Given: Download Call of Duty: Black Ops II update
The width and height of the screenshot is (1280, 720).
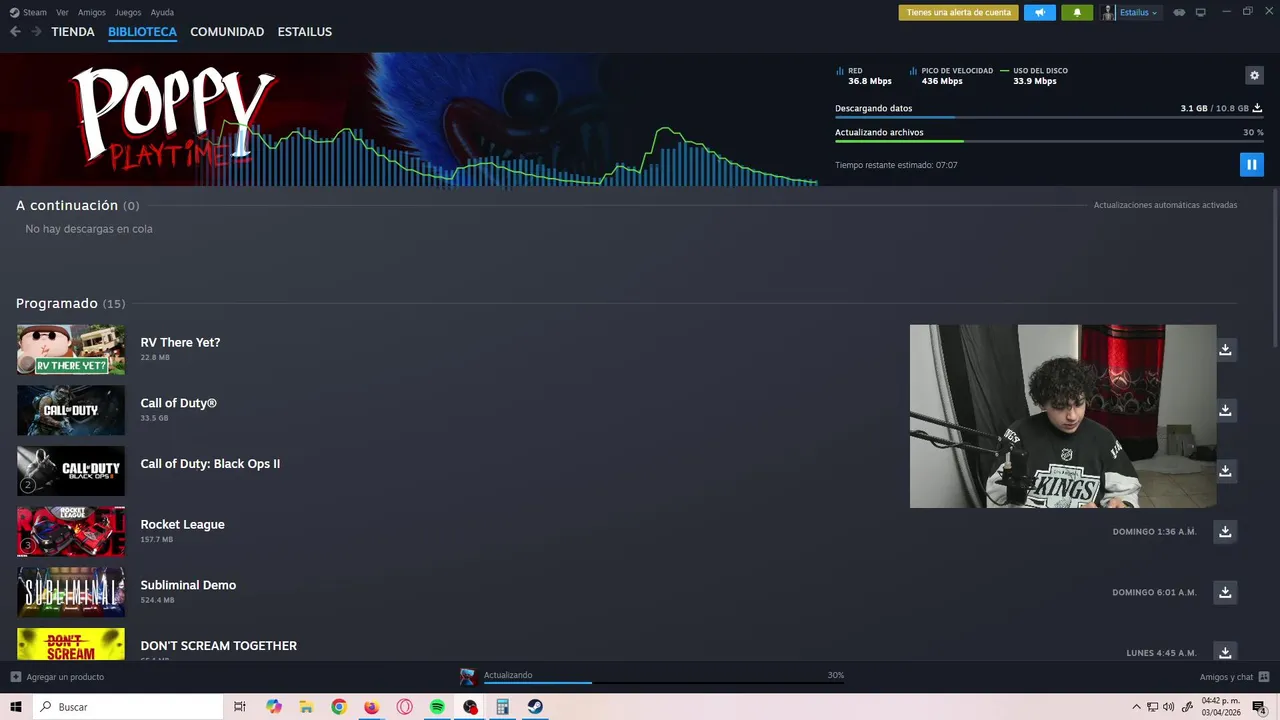Looking at the screenshot, I should click(1225, 470).
